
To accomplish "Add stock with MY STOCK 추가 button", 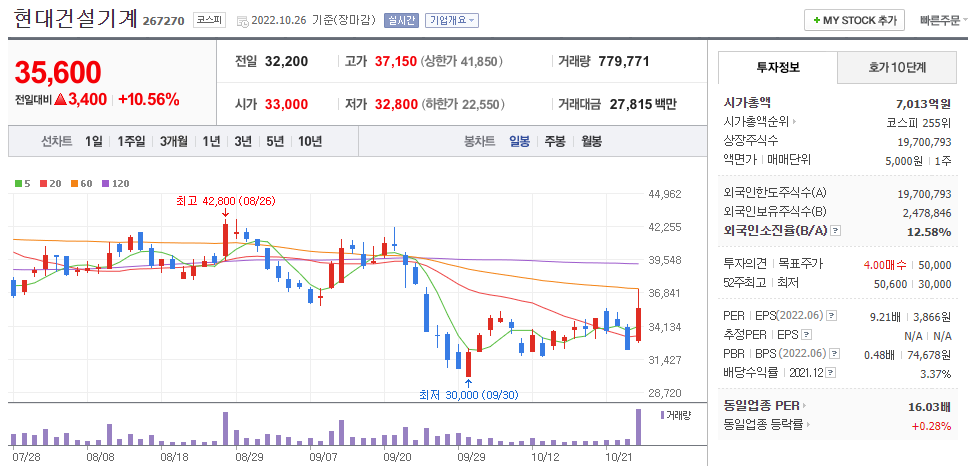I will click(x=854, y=20).
